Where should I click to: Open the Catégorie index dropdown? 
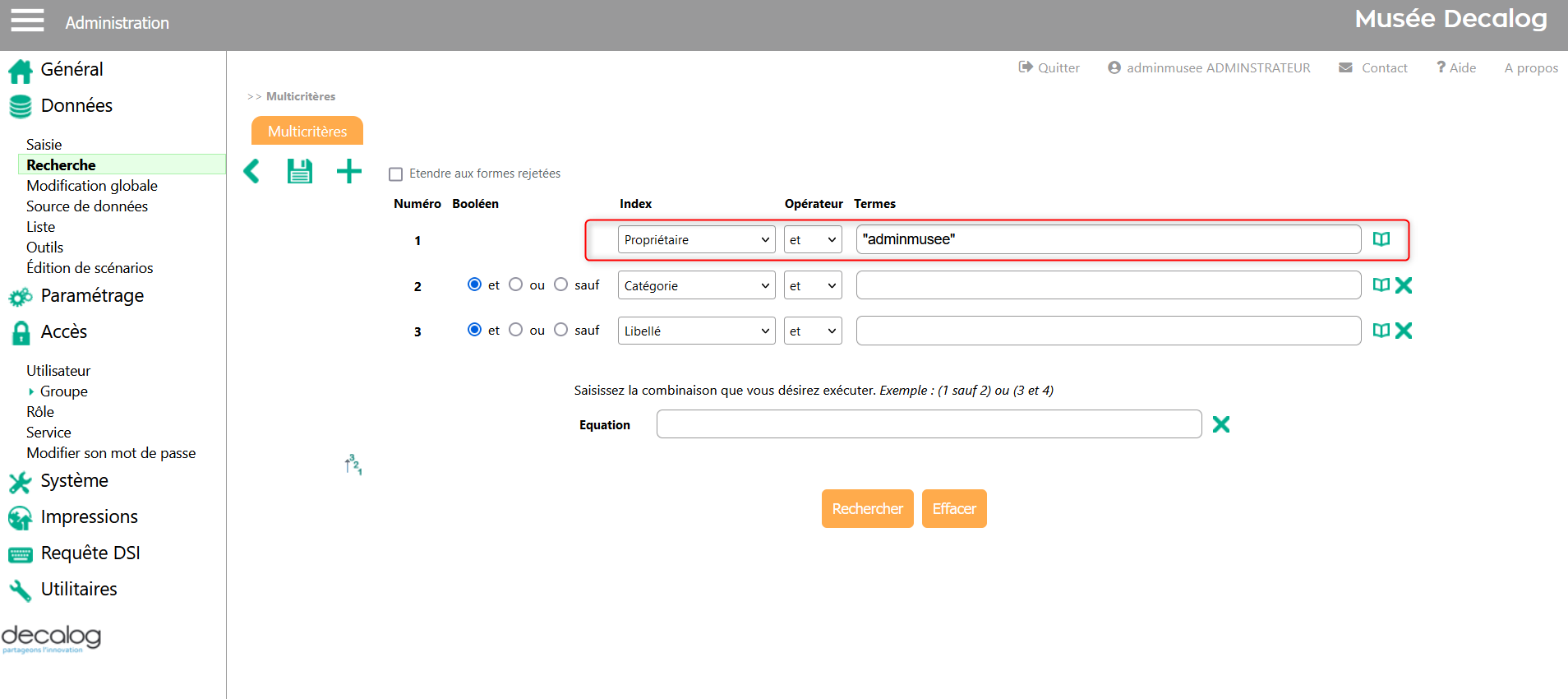click(x=696, y=285)
